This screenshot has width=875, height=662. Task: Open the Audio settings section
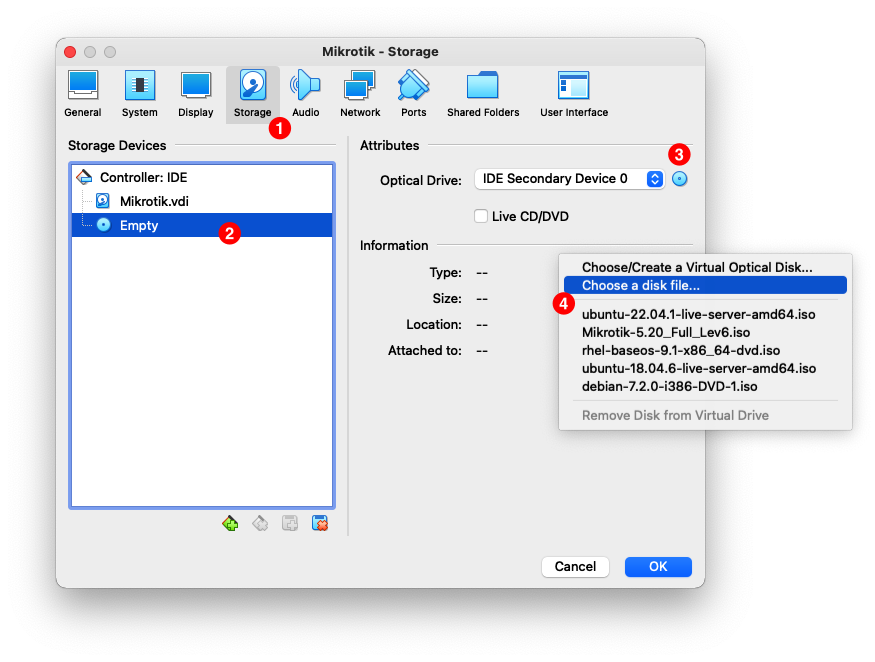[x=305, y=94]
